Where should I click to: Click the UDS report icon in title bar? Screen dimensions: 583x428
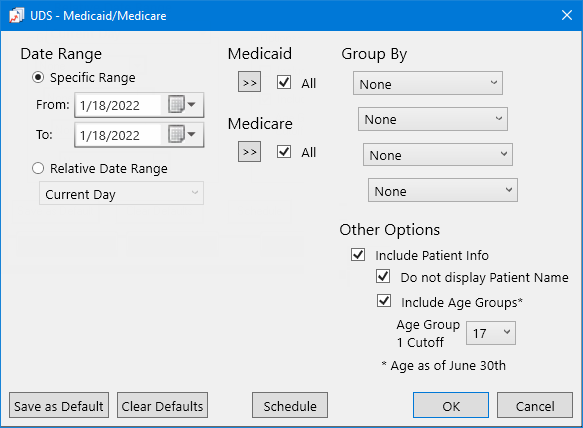coord(16,16)
